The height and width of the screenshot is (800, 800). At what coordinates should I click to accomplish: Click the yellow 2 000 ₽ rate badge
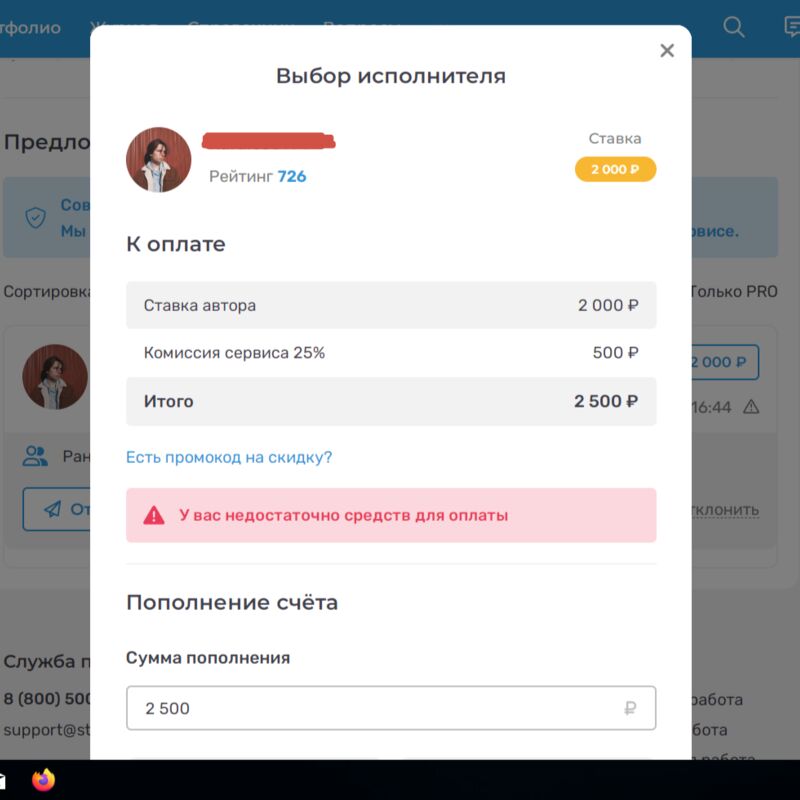(x=615, y=169)
